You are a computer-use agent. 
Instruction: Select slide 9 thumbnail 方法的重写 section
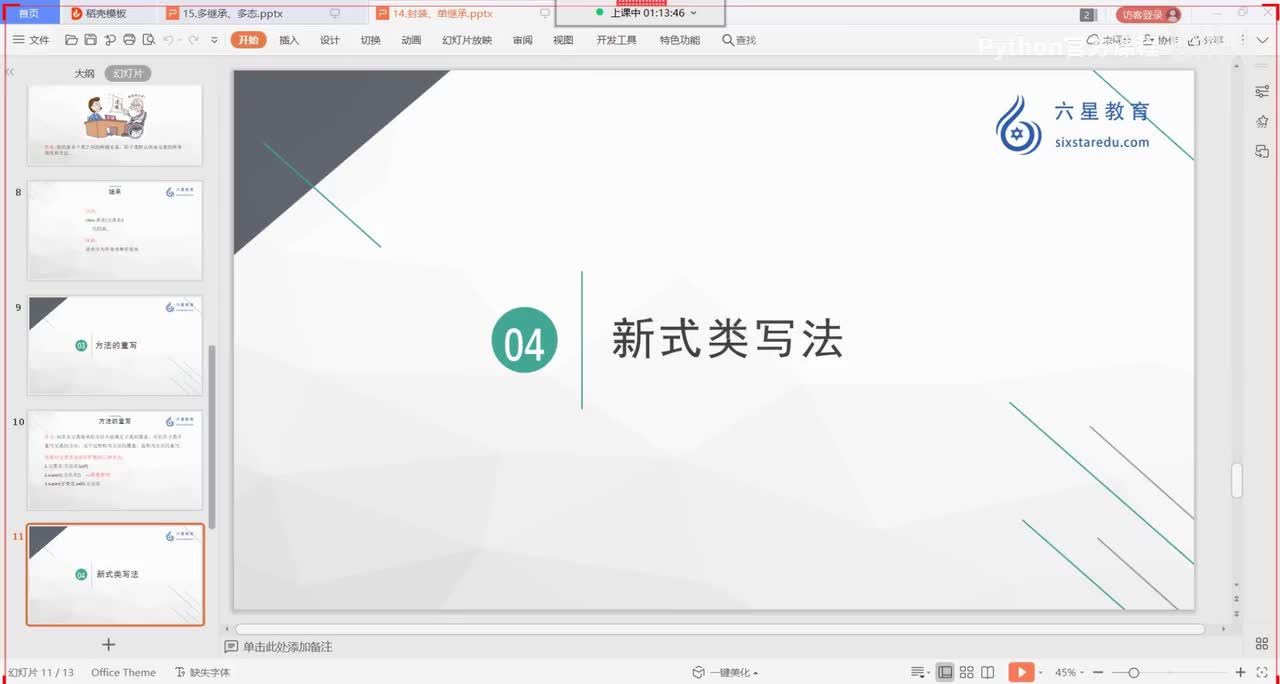click(x=115, y=345)
